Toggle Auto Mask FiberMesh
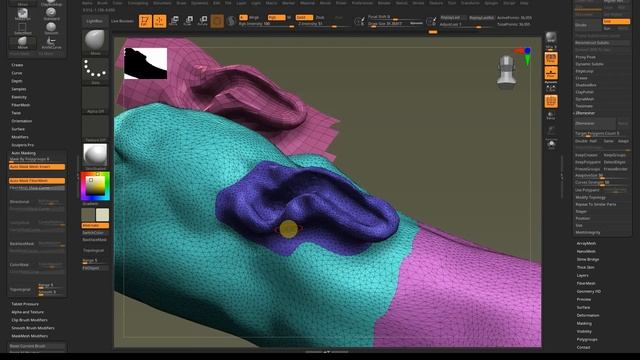The height and width of the screenshot is (360, 640). click(x=37, y=180)
